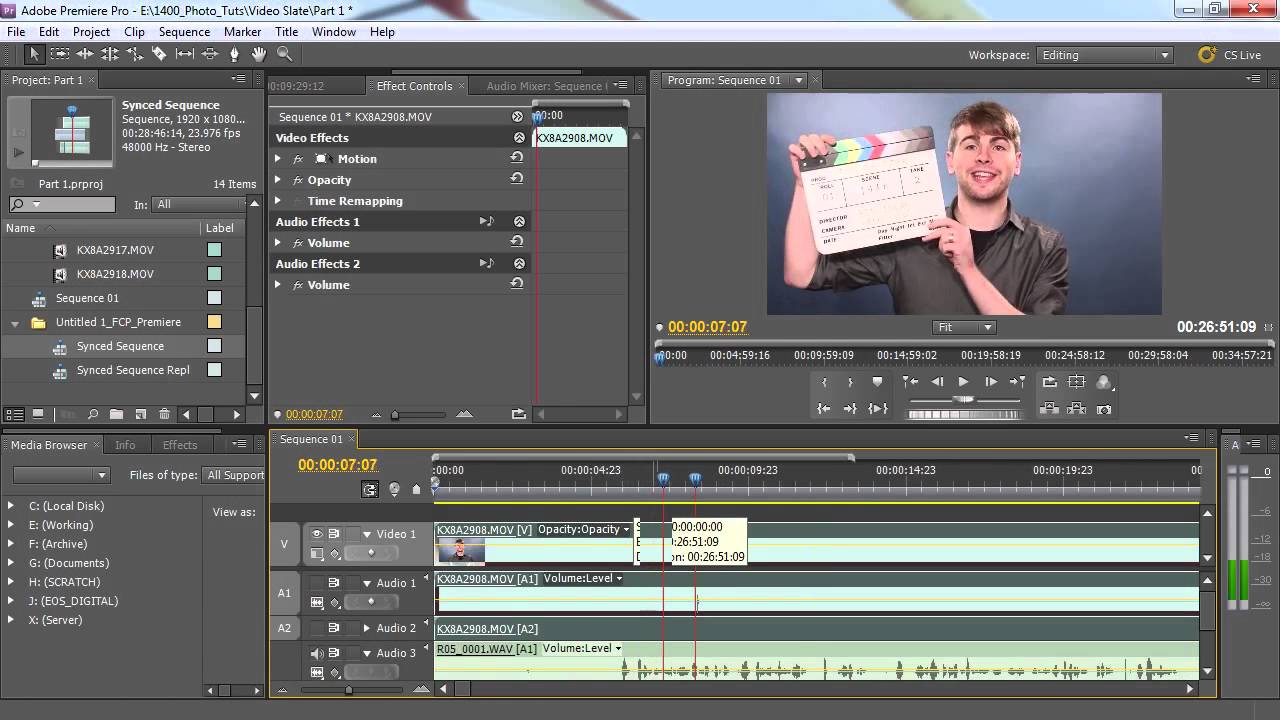Toggle Motion effect fx switch
This screenshot has height=720, width=1280.
coord(298,159)
